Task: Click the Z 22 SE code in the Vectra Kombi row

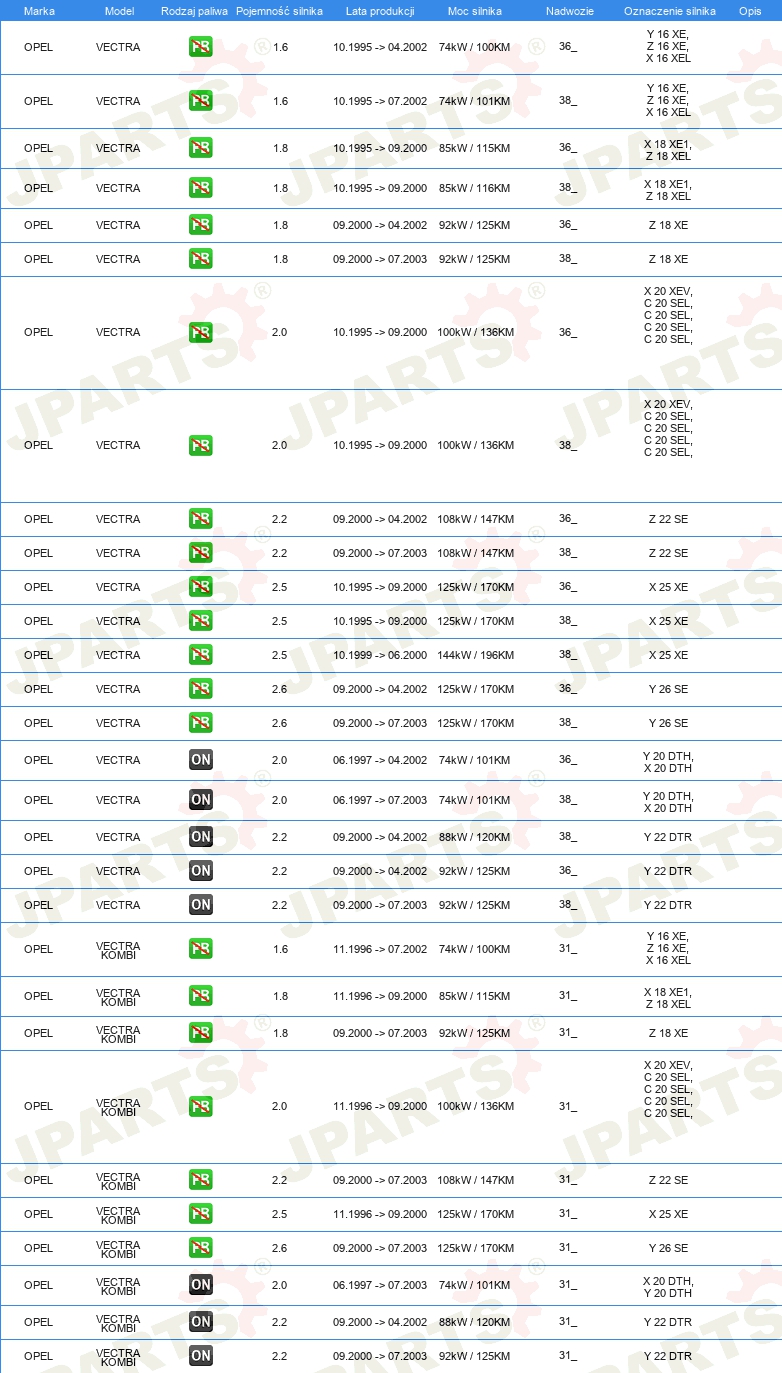Action: (668, 1180)
